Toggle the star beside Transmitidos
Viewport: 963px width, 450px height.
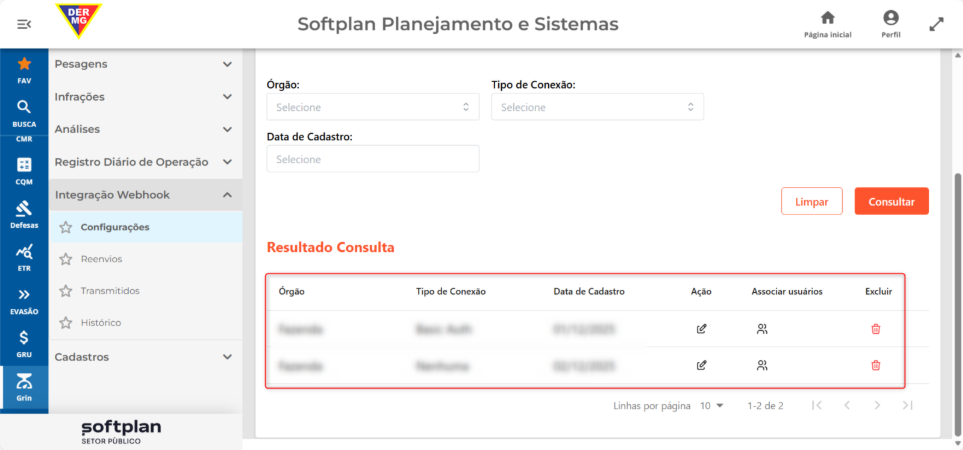tap(66, 291)
